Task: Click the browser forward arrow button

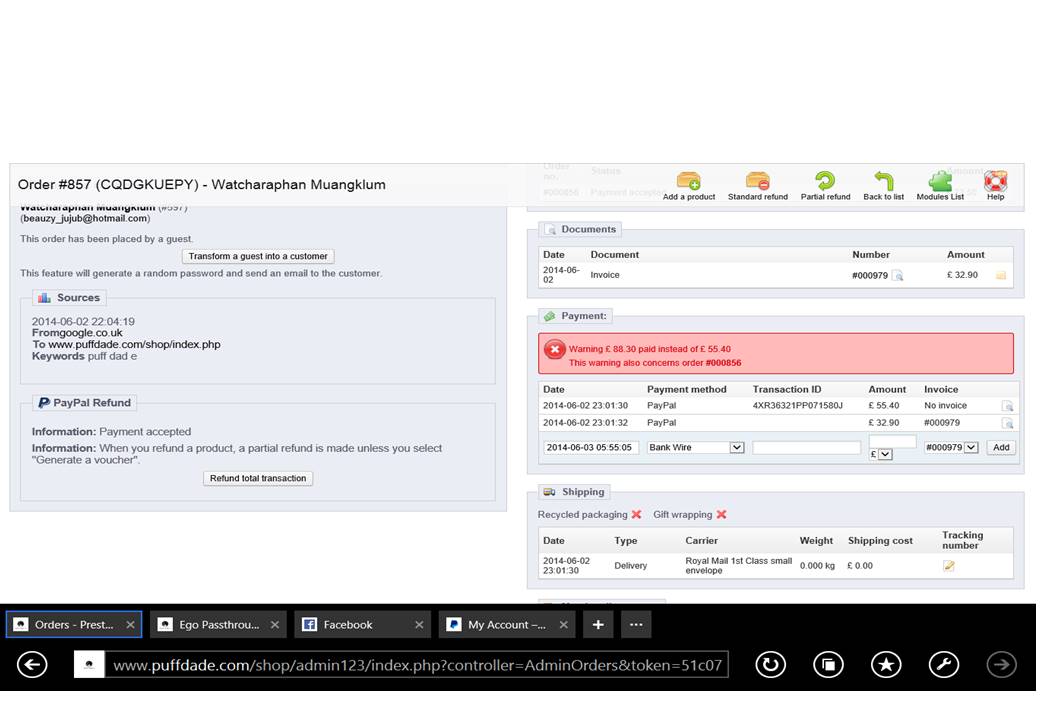Action: [1001, 664]
